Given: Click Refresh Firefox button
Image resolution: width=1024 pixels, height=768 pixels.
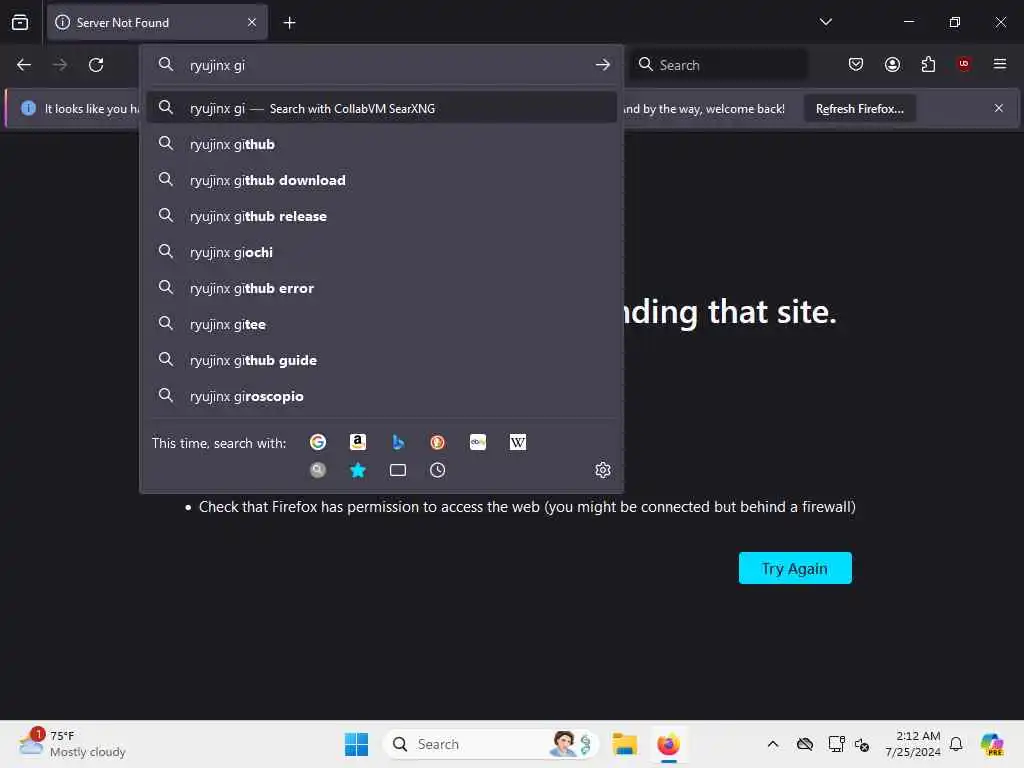Looking at the screenshot, I should point(859,108).
